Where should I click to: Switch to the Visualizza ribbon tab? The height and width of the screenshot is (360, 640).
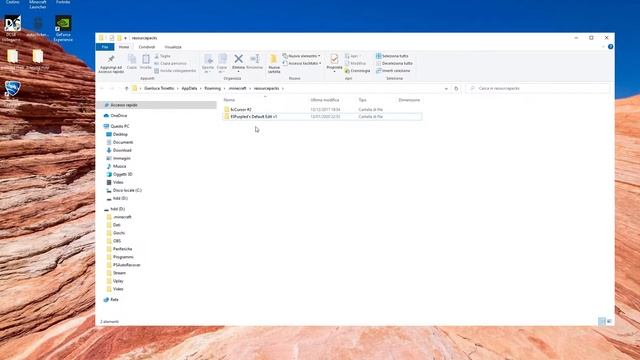click(173, 47)
